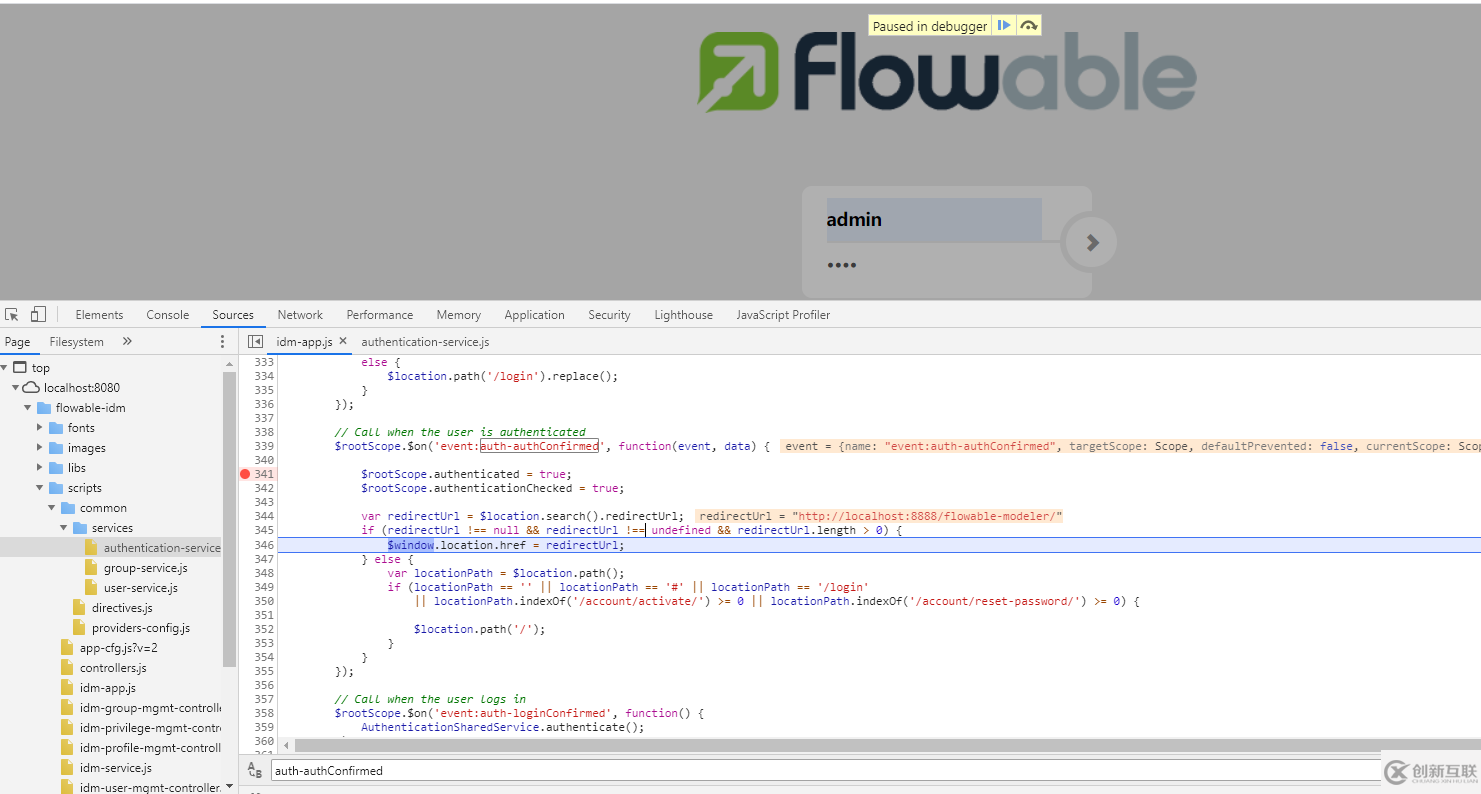The height and width of the screenshot is (794, 1481).
Task: Switch to the Console panel tab
Action: point(167,314)
